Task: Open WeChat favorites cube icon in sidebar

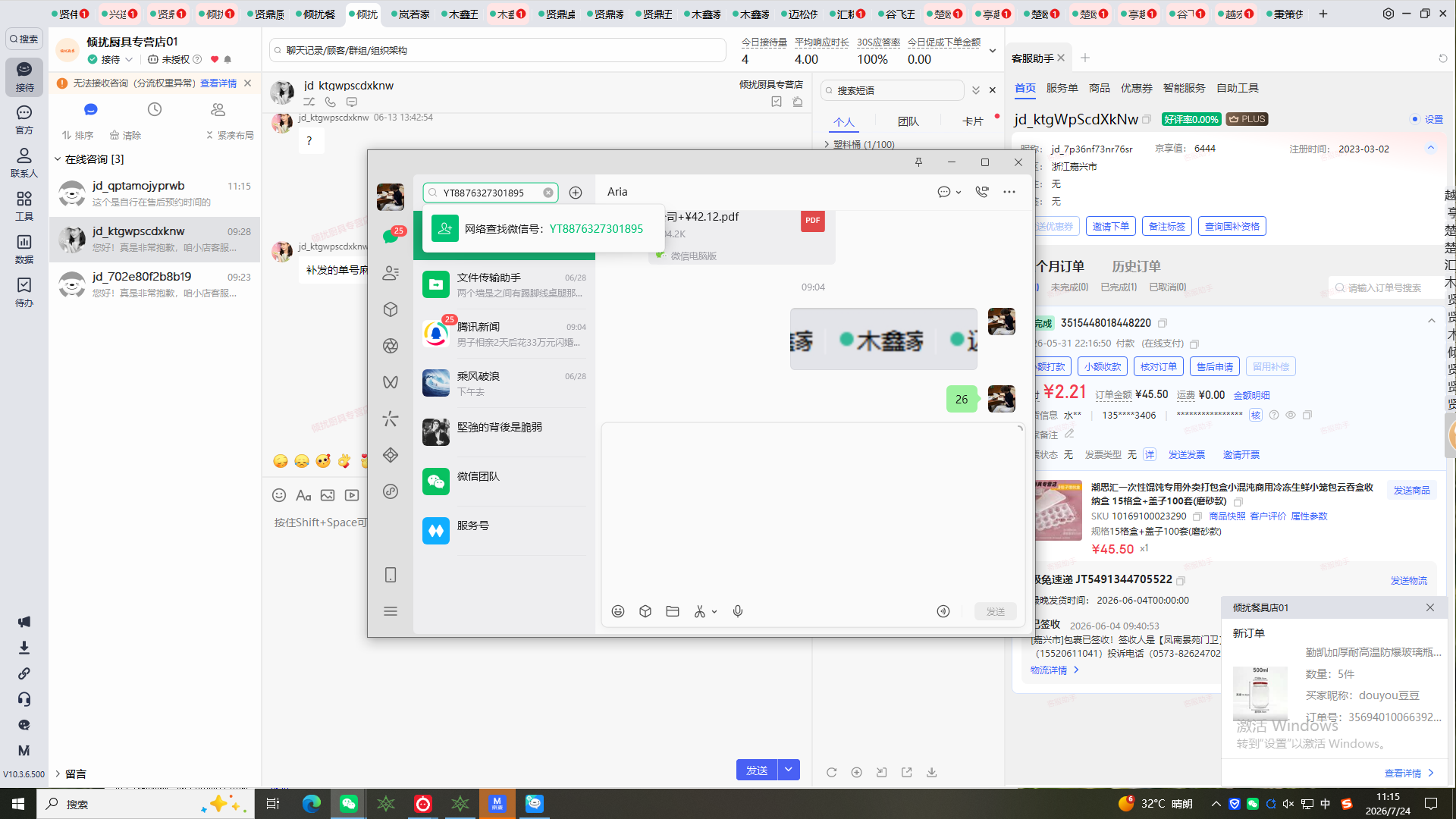Action: click(391, 309)
